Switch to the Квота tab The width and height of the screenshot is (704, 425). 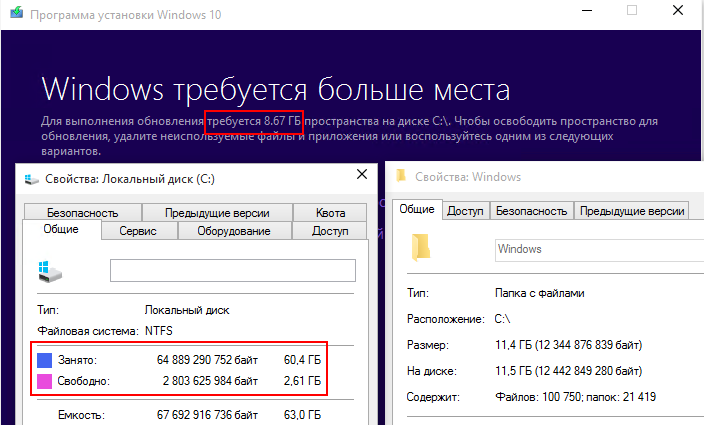click(330, 213)
